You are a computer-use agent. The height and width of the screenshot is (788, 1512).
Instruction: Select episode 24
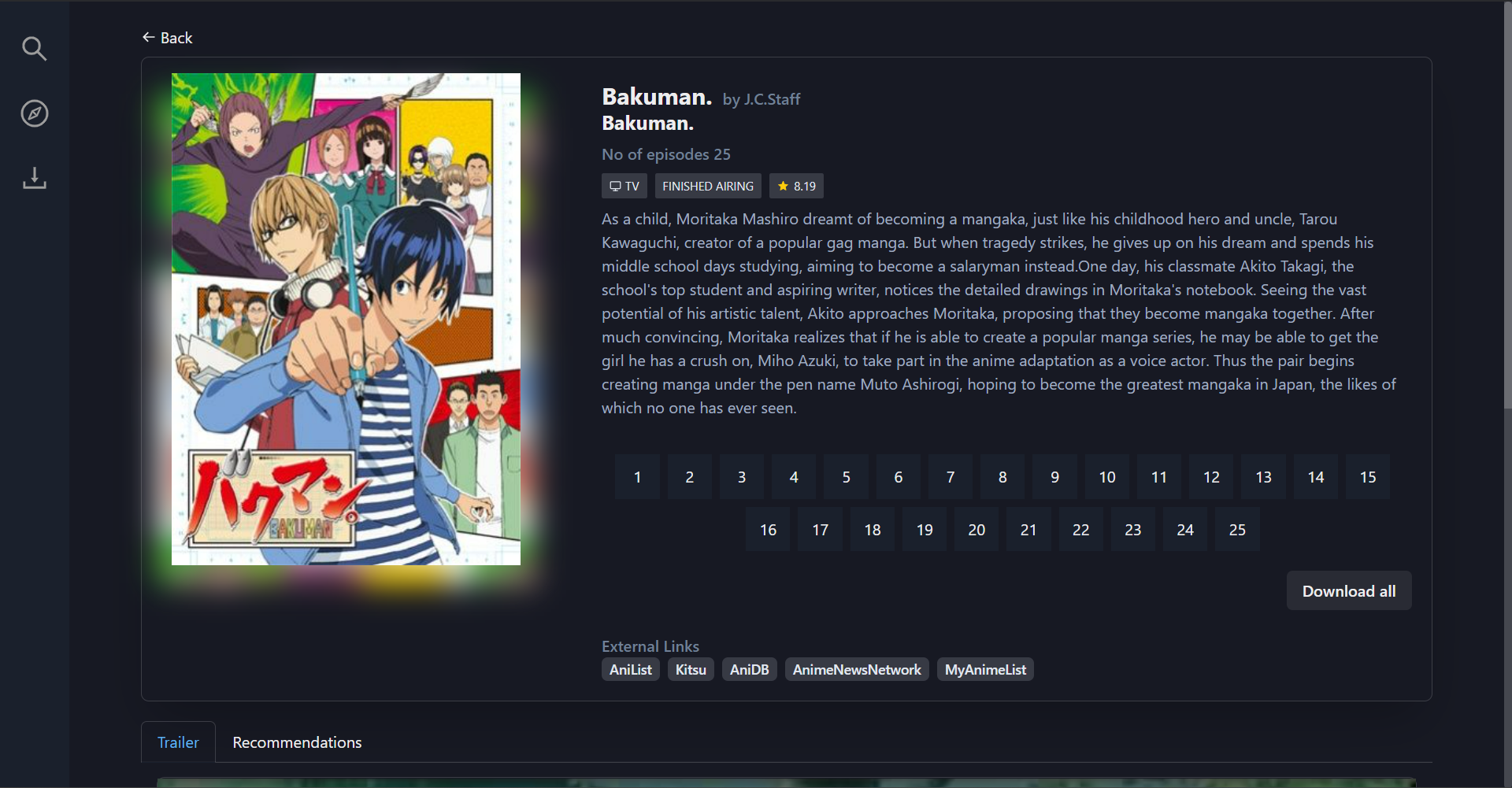1185,529
